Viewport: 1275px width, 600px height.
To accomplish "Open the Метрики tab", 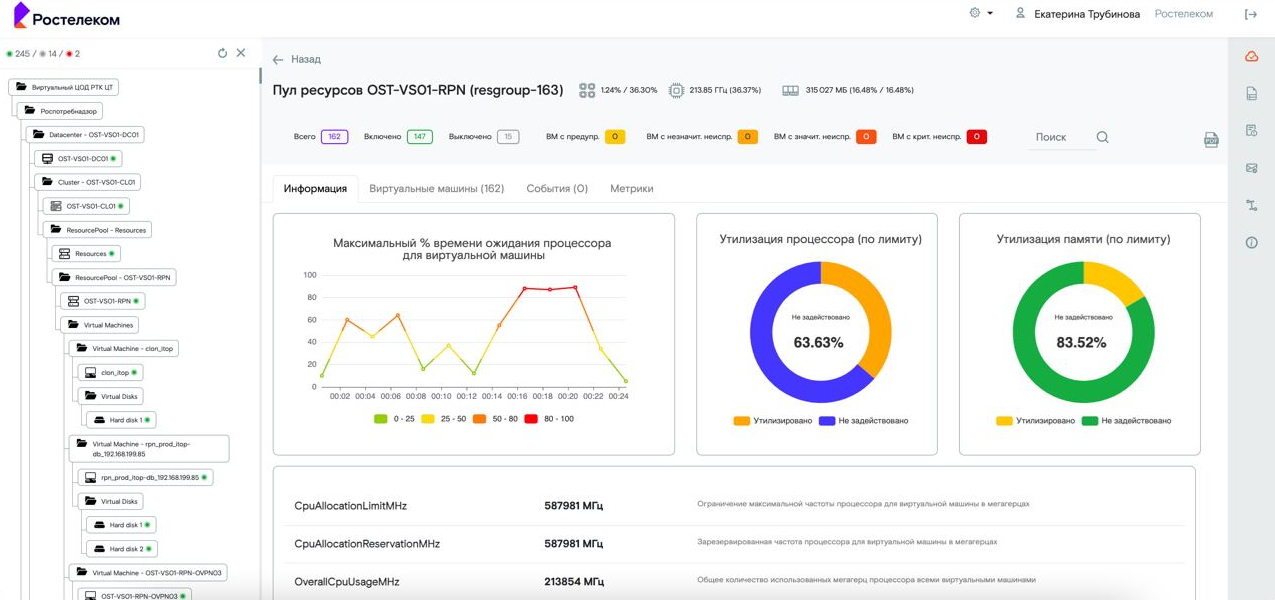I will (631, 188).
